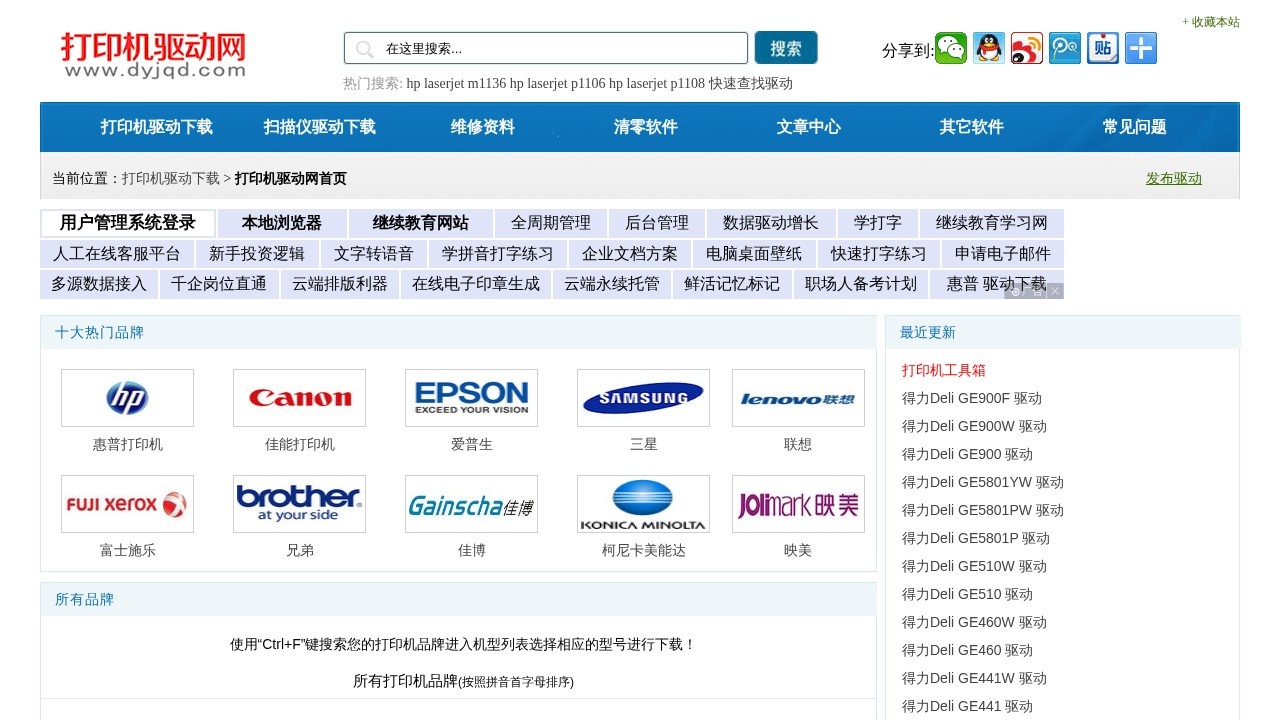1280x720 pixels.
Task: Open more sharing options plus icon
Action: point(1141,48)
